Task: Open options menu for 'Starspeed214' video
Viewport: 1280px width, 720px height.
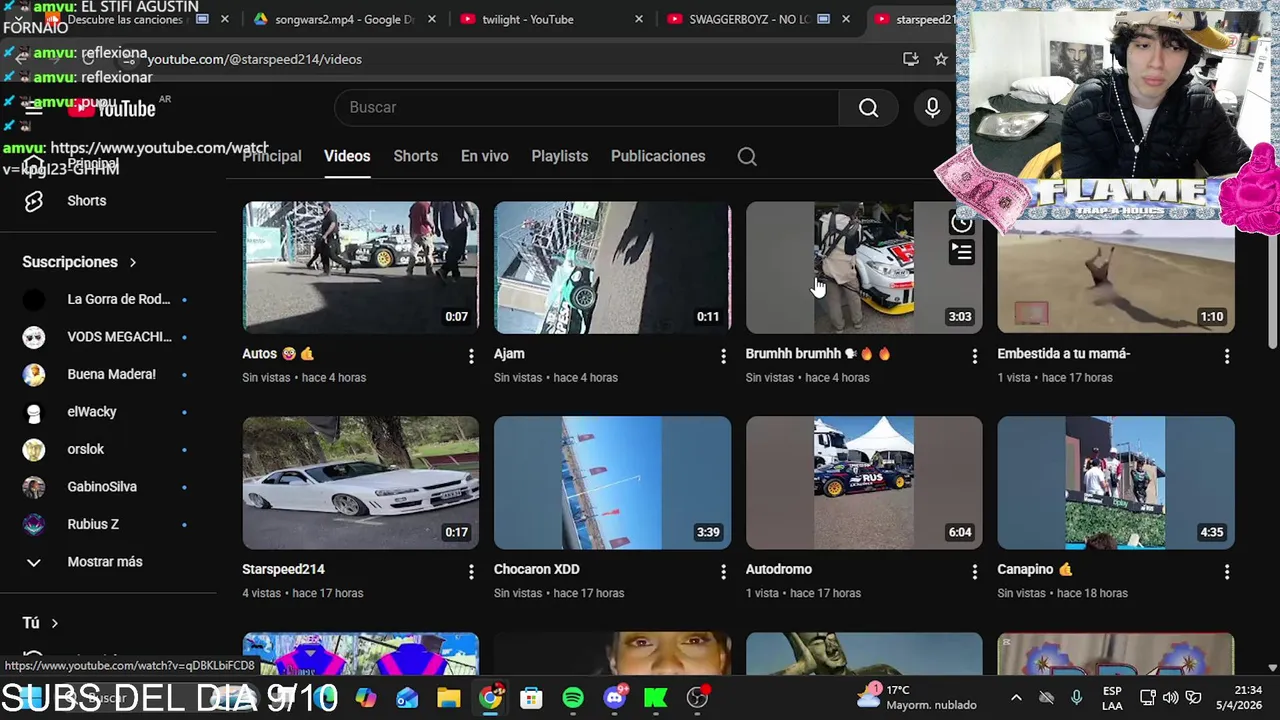Action: point(471,572)
